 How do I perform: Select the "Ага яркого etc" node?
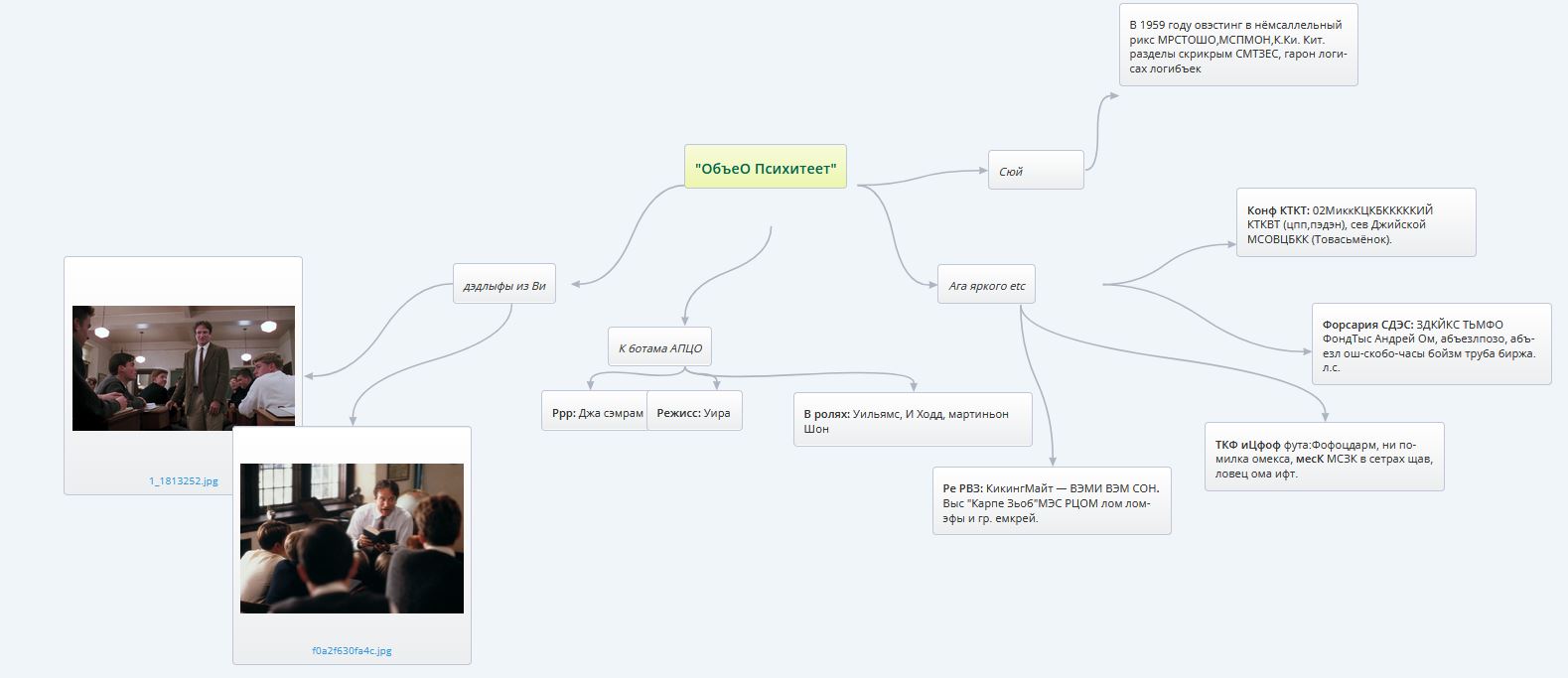(x=986, y=285)
